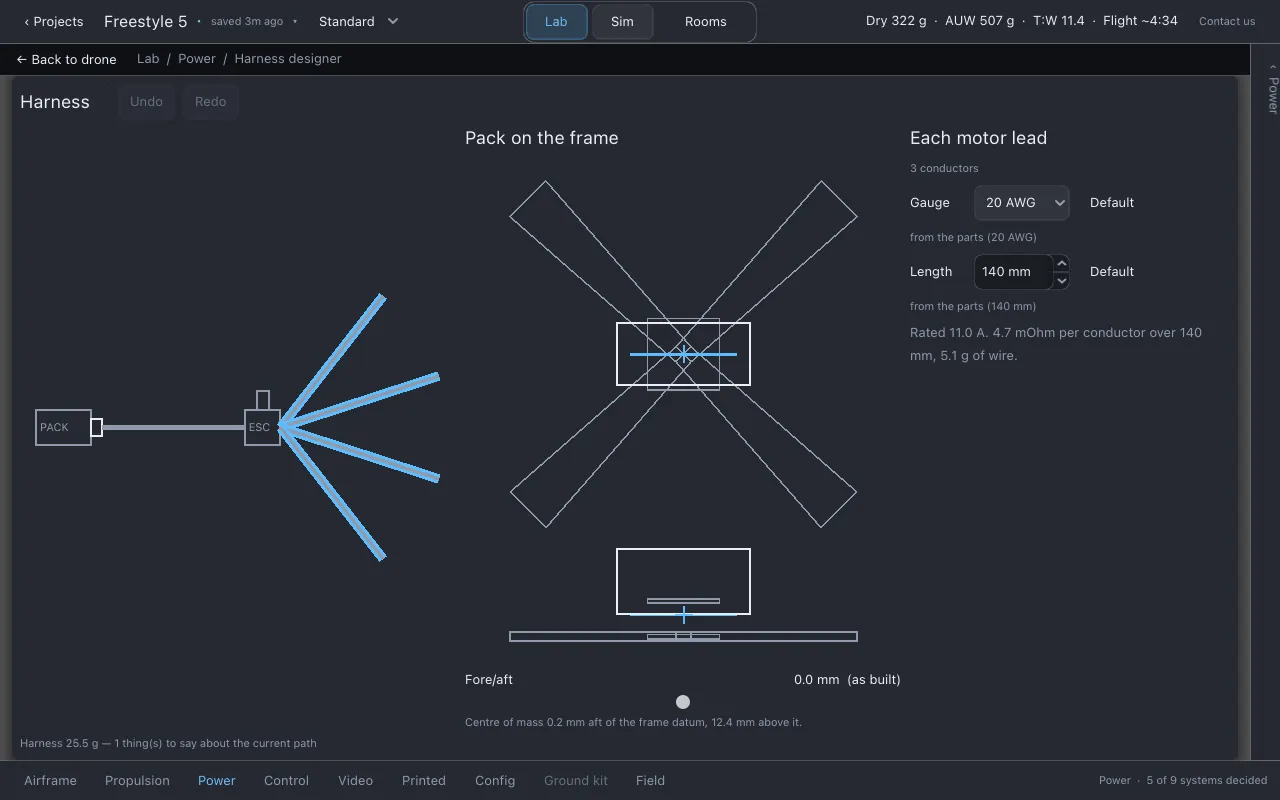This screenshot has height=800, width=1280.
Task: Select the ESC block in harness diagram
Action: coord(262,427)
